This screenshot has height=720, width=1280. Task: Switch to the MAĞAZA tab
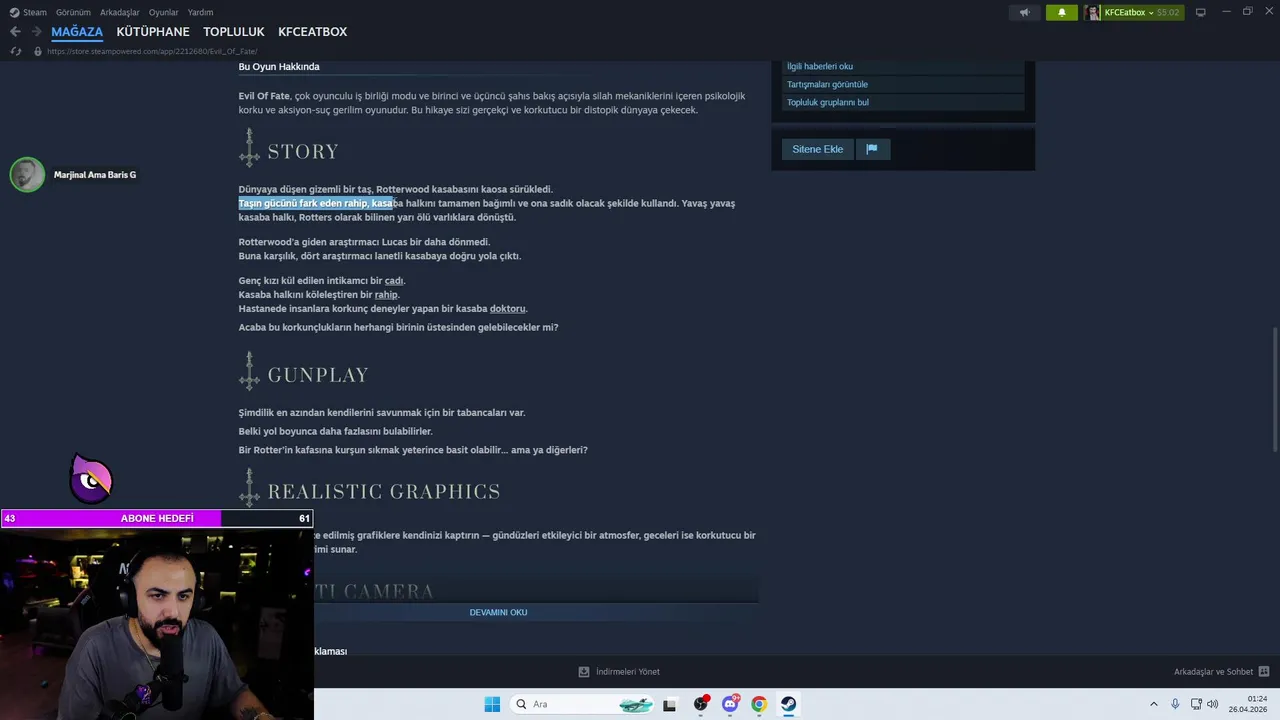point(77,32)
